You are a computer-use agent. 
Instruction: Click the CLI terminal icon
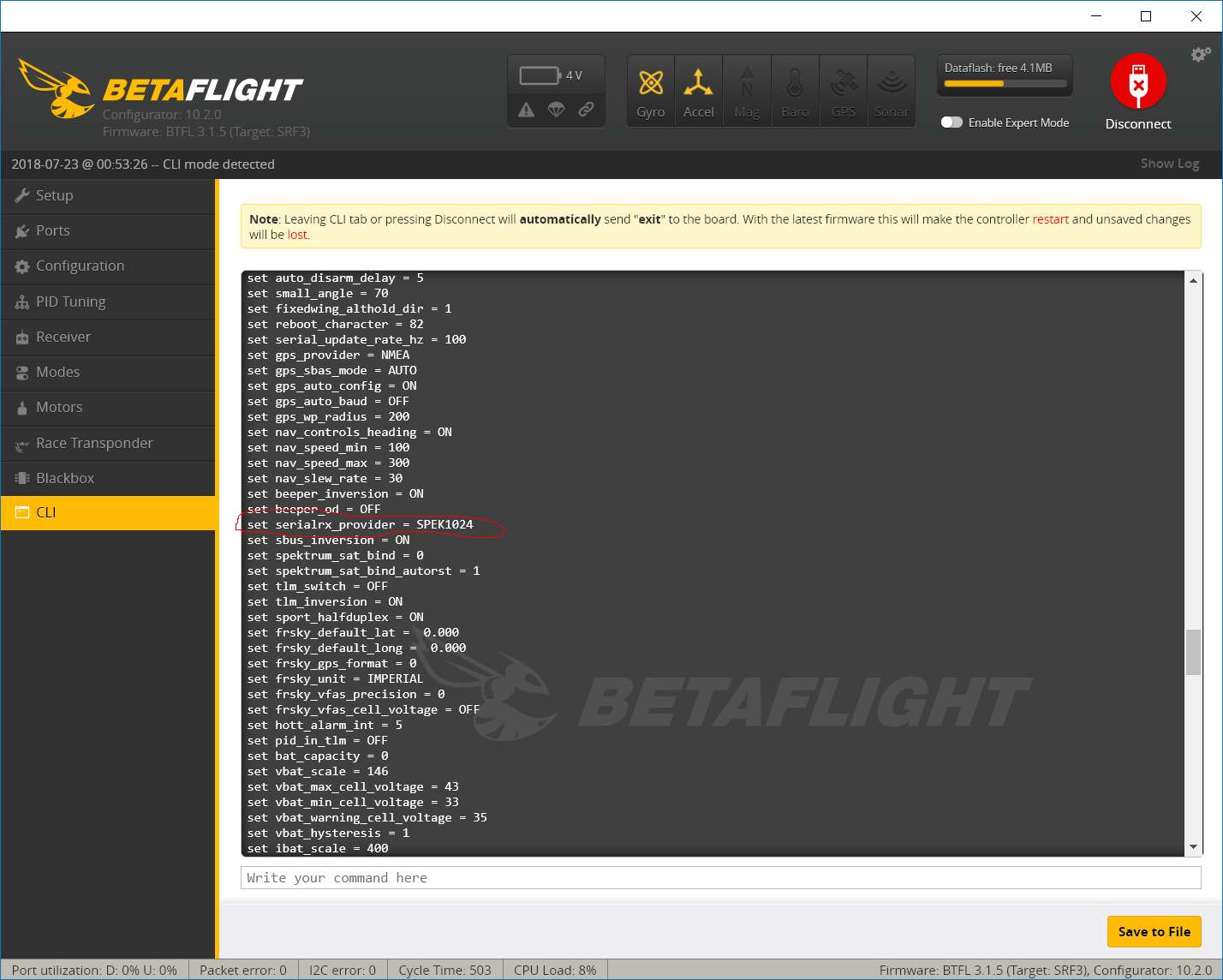[x=22, y=512]
